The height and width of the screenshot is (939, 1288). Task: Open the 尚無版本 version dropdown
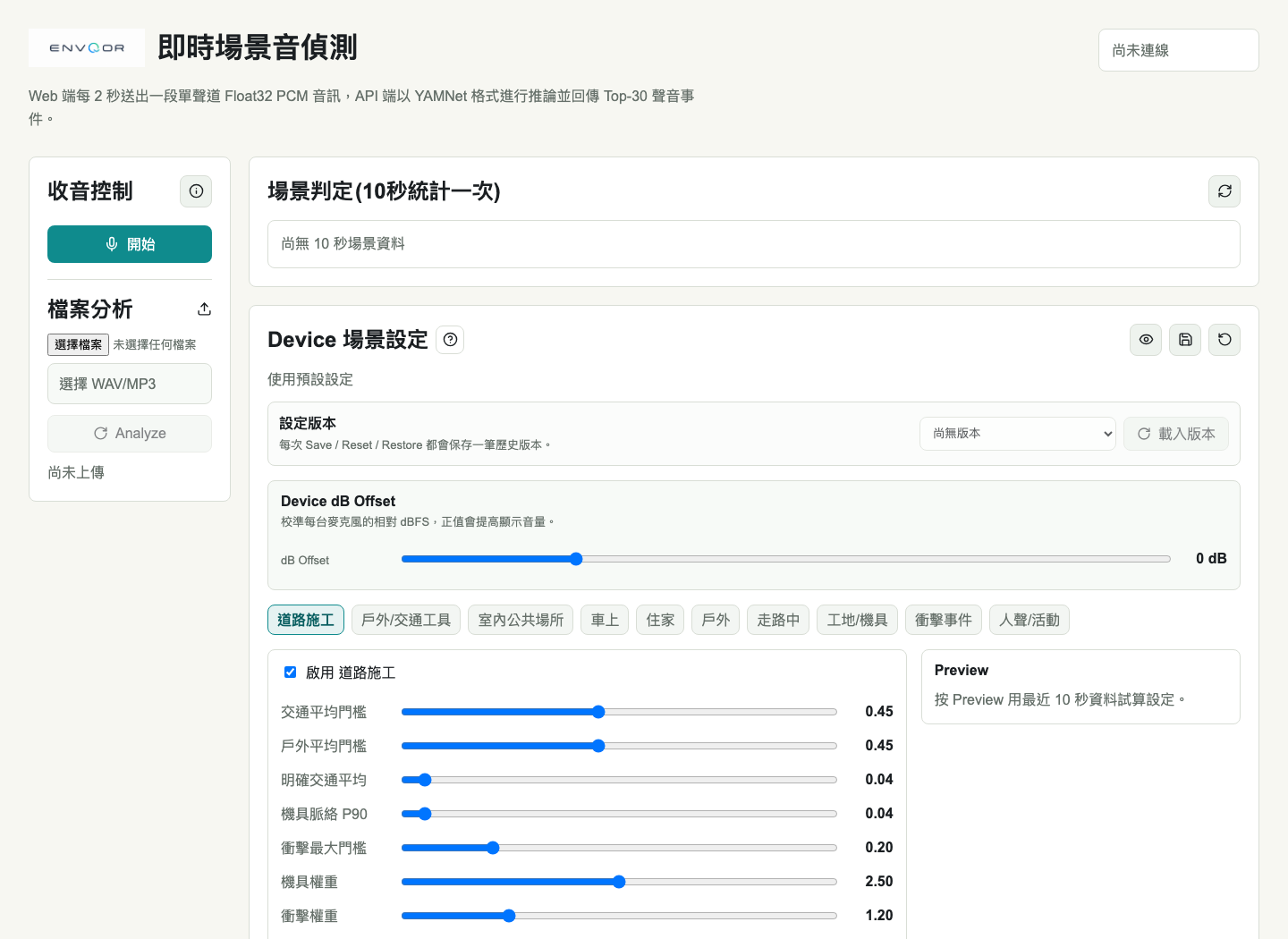tap(1018, 434)
